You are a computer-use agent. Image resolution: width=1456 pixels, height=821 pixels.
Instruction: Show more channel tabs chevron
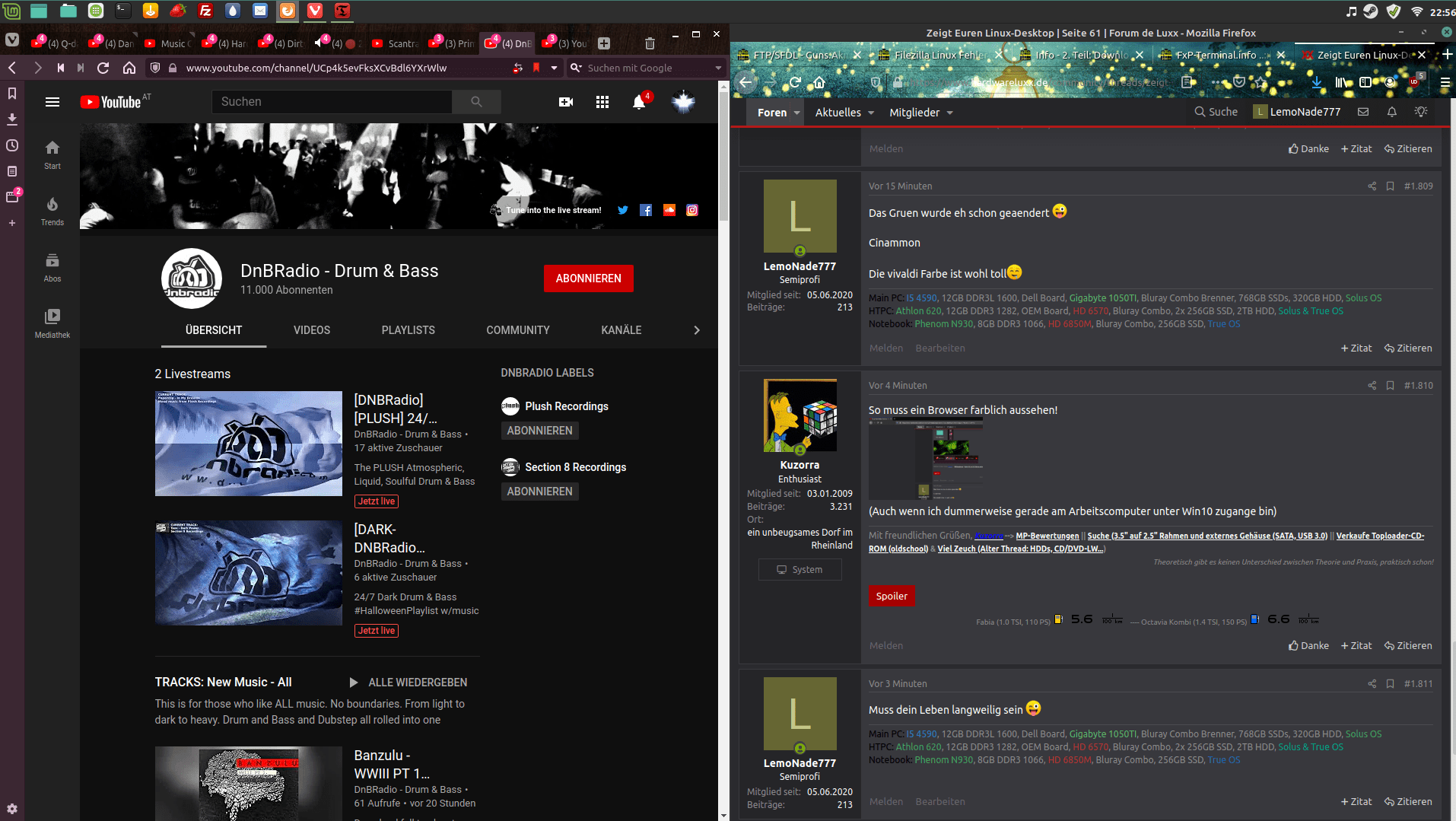click(697, 330)
